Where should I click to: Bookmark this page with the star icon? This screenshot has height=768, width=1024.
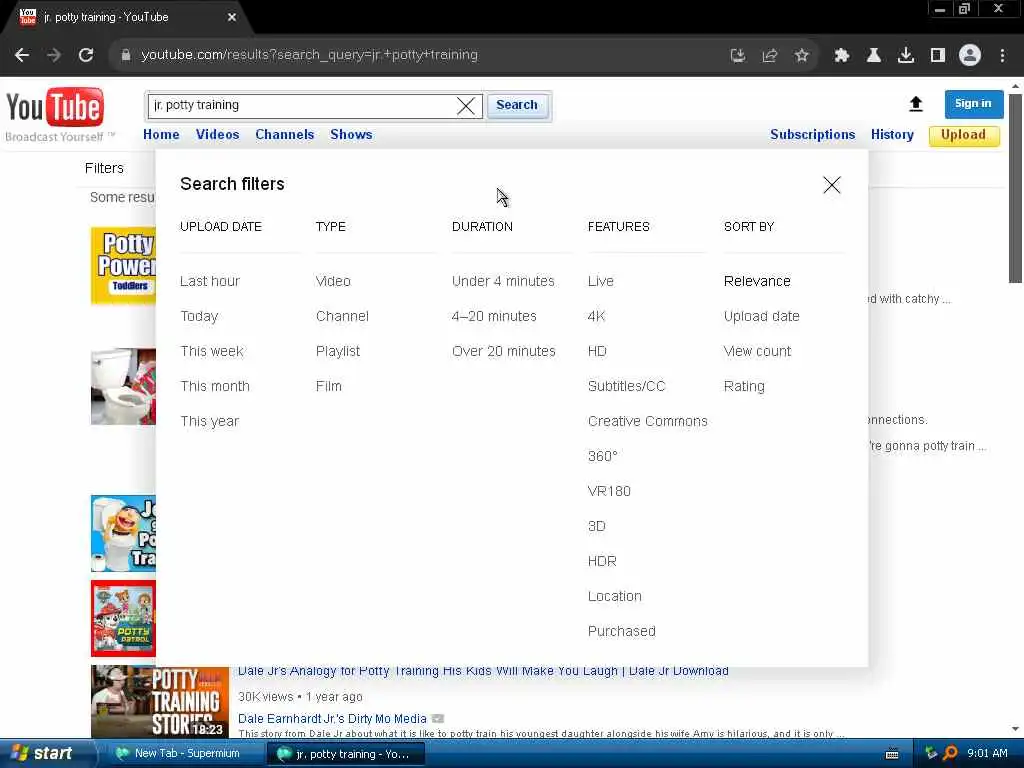[x=802, y=56]
